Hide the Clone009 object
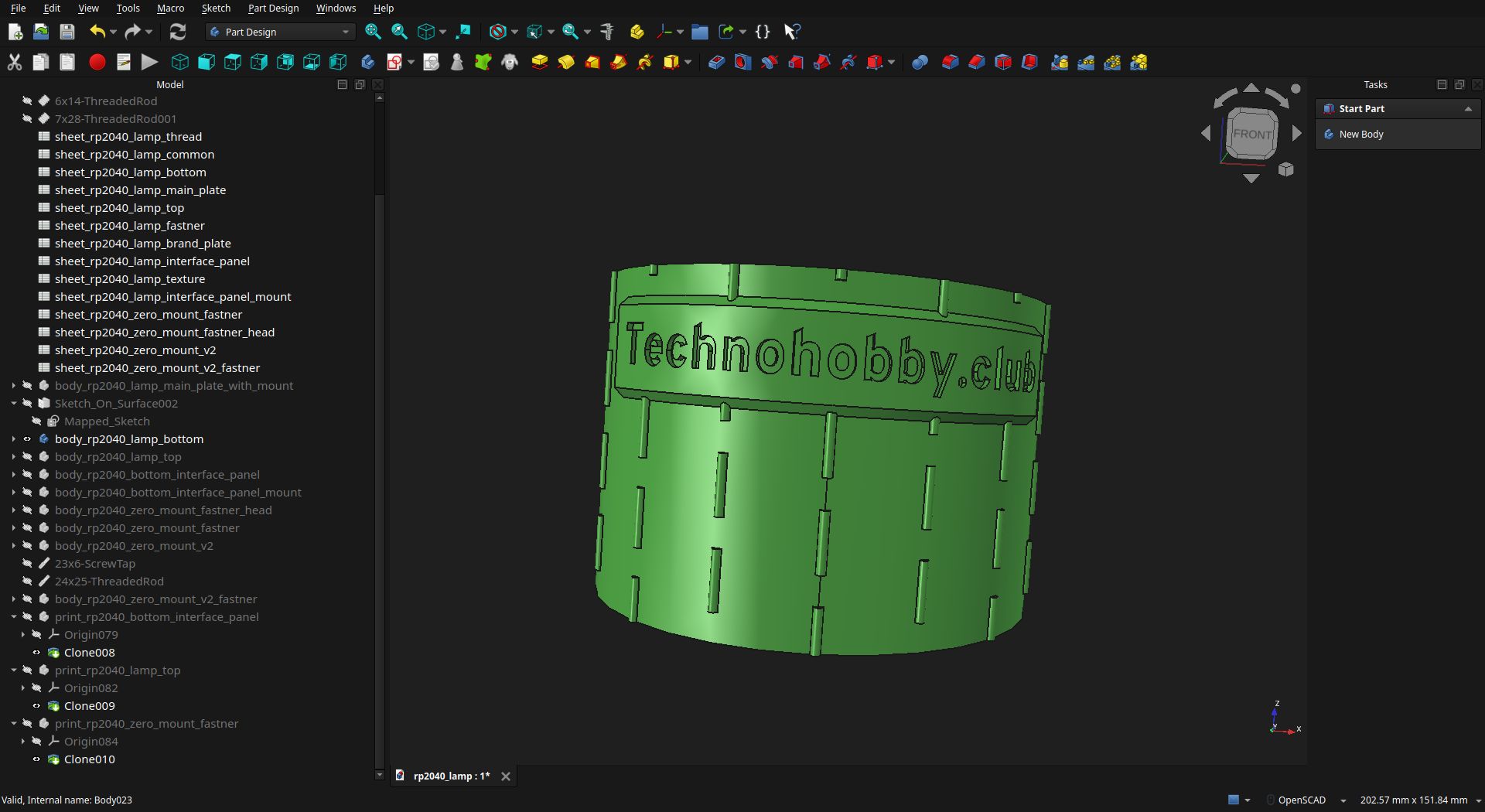The width and height of the screenshot is (1485, 812). point(36,706)
